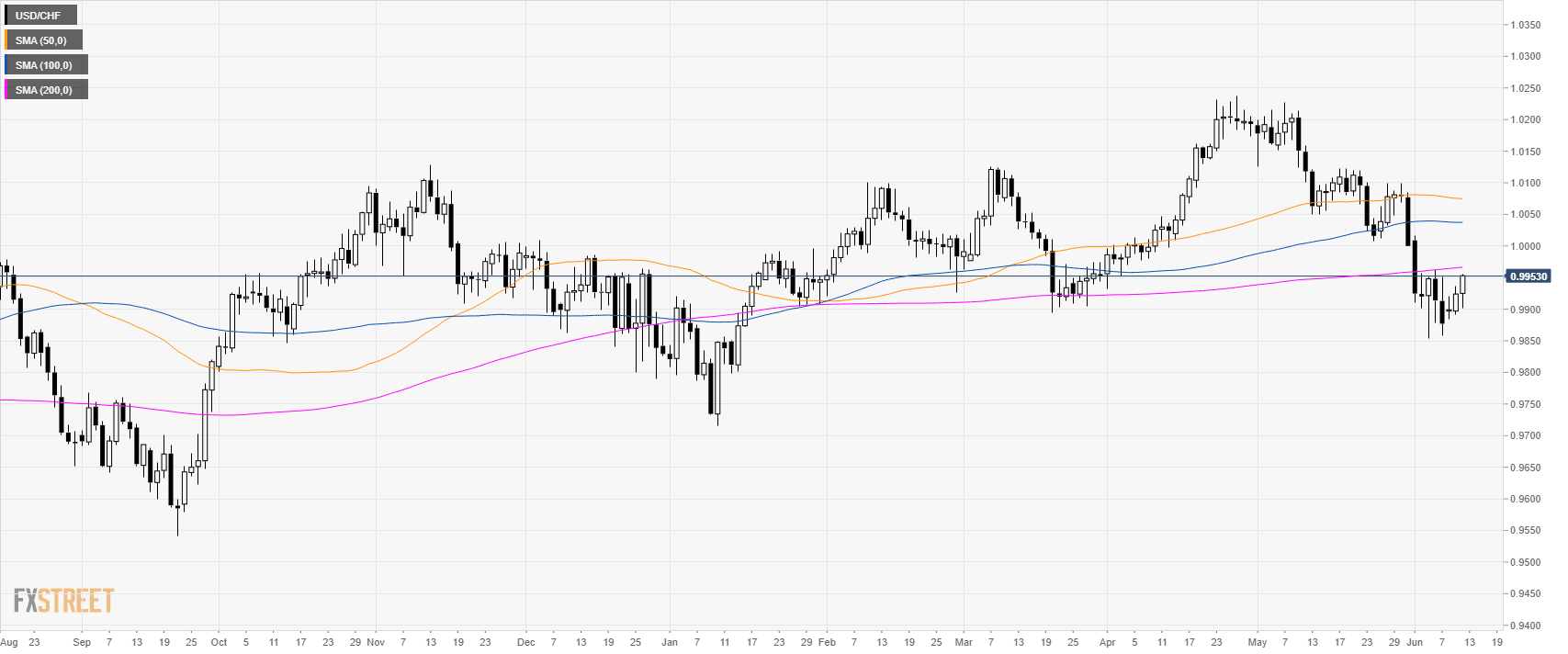Image resolution: width=1568 pixels, height=654 pixels.
Task: Click the Jun label on time axis
Action: pos(1415,642)
